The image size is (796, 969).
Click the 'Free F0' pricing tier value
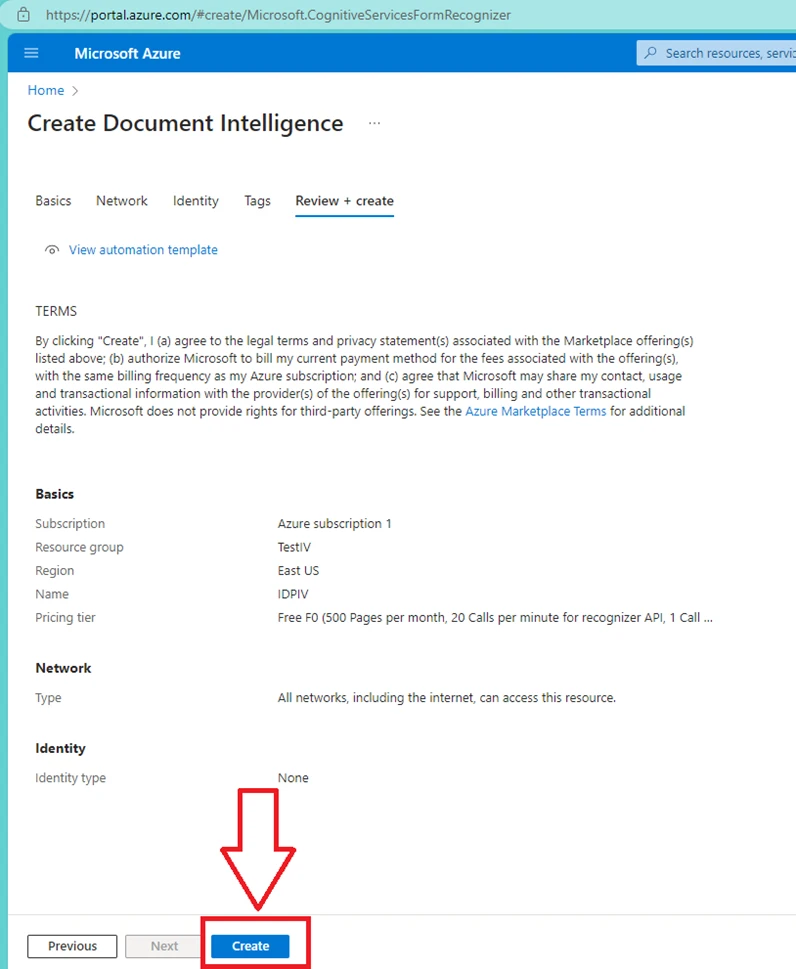495,617
